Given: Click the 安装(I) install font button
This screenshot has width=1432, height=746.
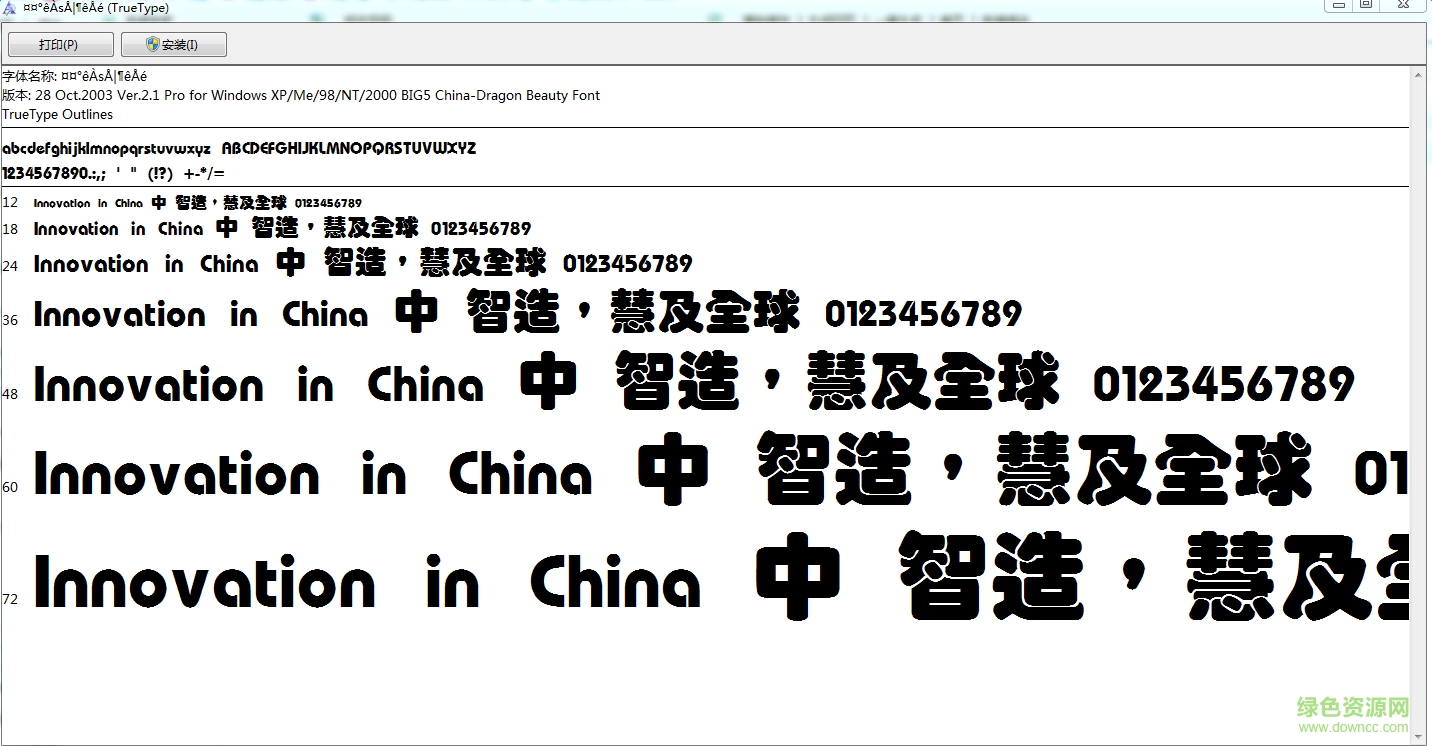Looking at the screenshot, I should click(x=173, y=45).
